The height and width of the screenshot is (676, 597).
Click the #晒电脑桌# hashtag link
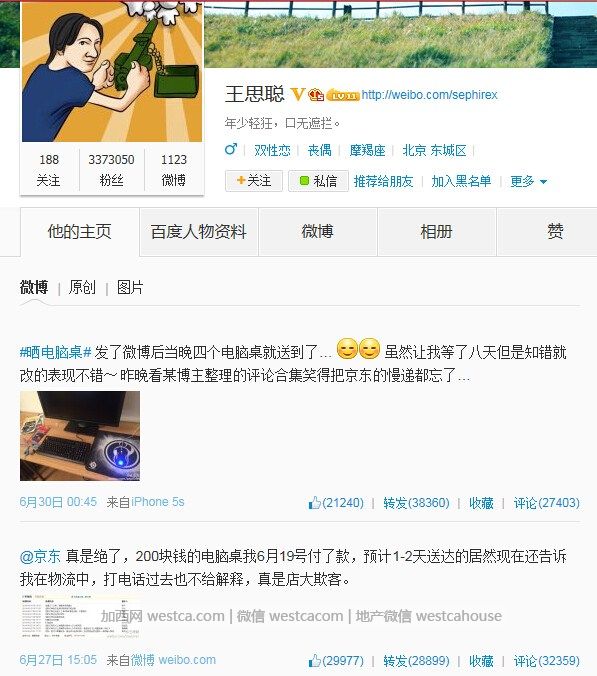(56, 352)
